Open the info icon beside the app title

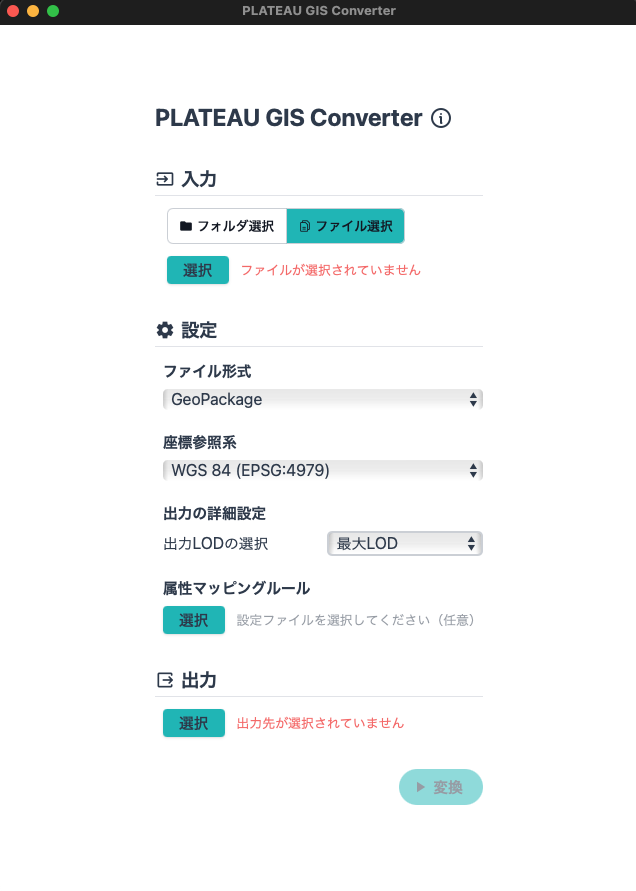[440, 118]
